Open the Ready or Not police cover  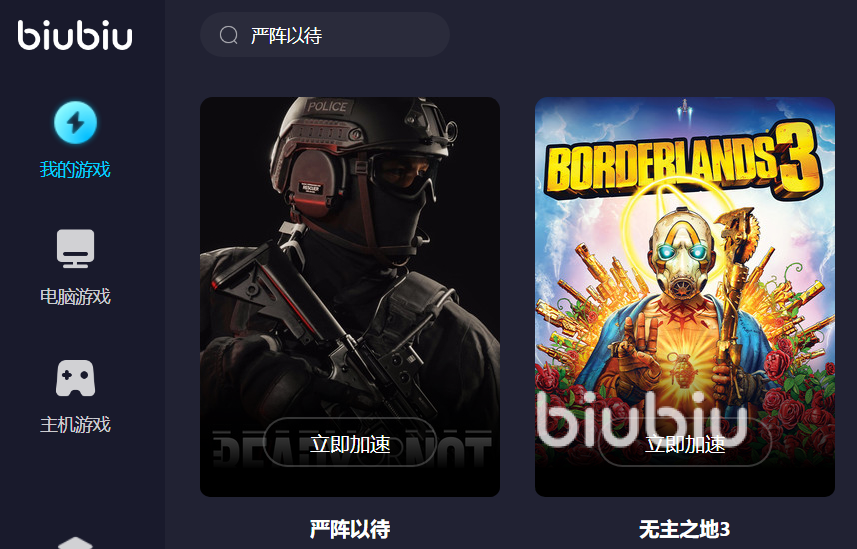click(x=350, y=297)
